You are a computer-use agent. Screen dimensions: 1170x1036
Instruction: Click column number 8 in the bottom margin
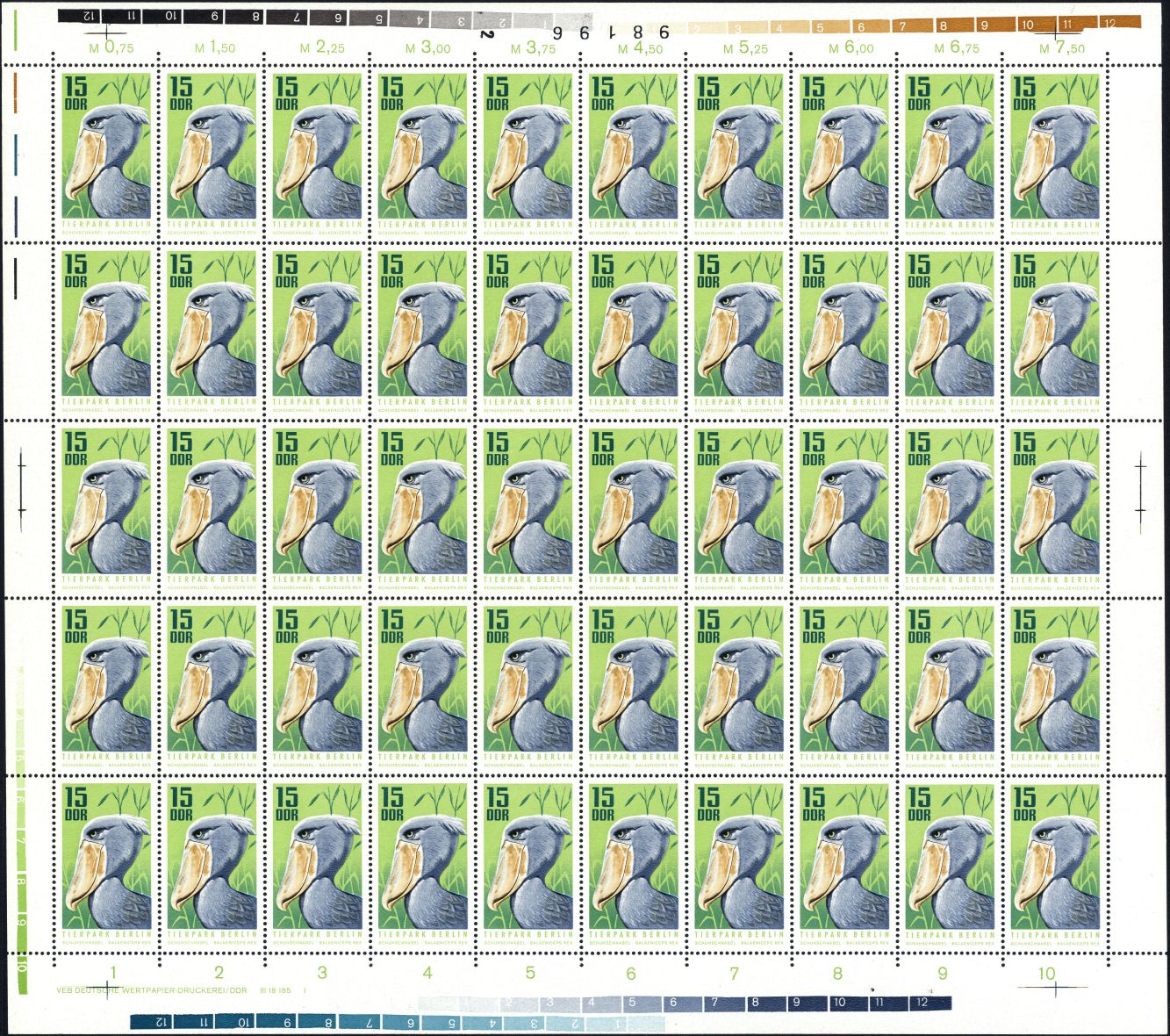pyautogui.click(x=837, y=973)
